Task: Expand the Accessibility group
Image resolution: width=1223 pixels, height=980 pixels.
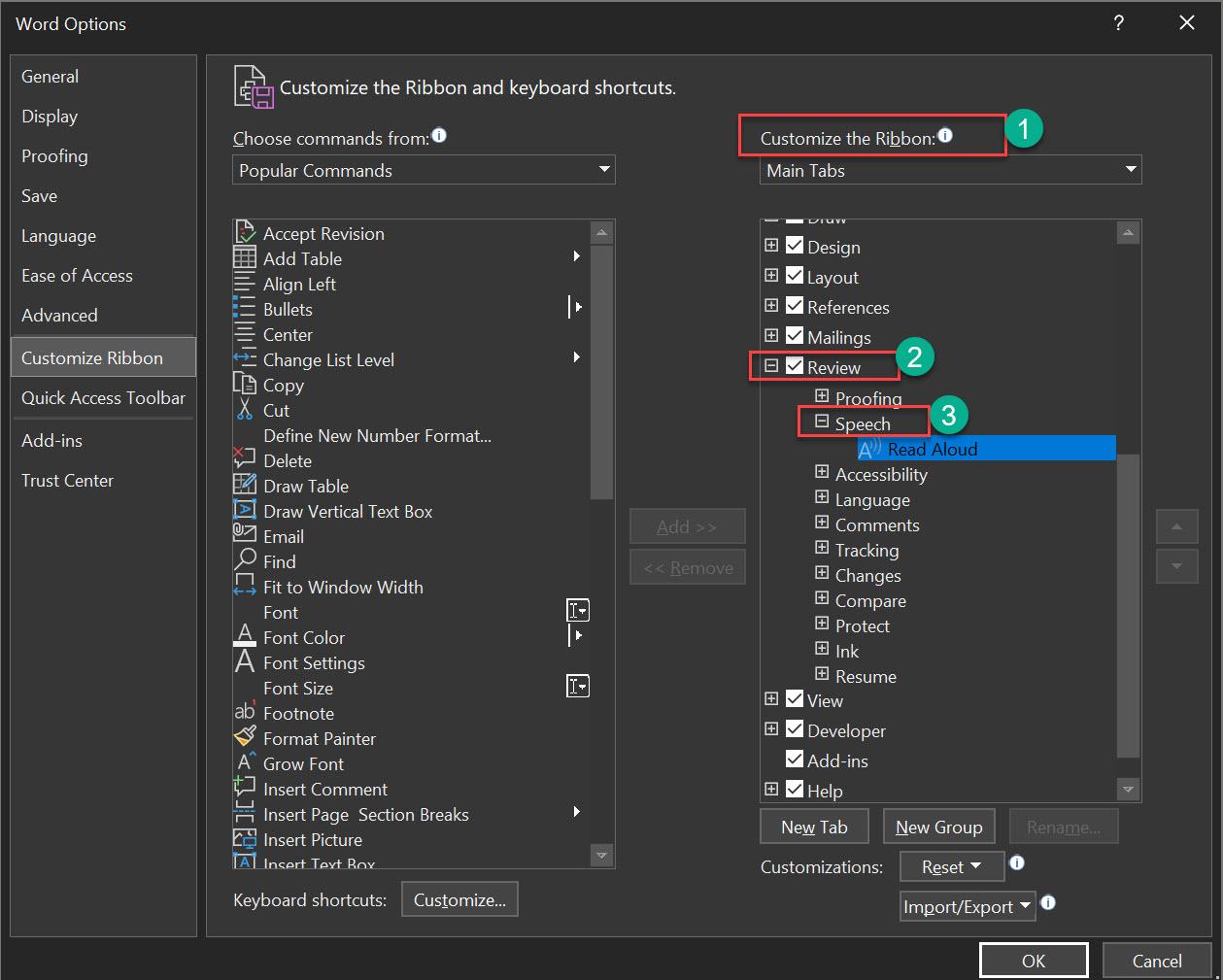Action: (x=822, y=472)
